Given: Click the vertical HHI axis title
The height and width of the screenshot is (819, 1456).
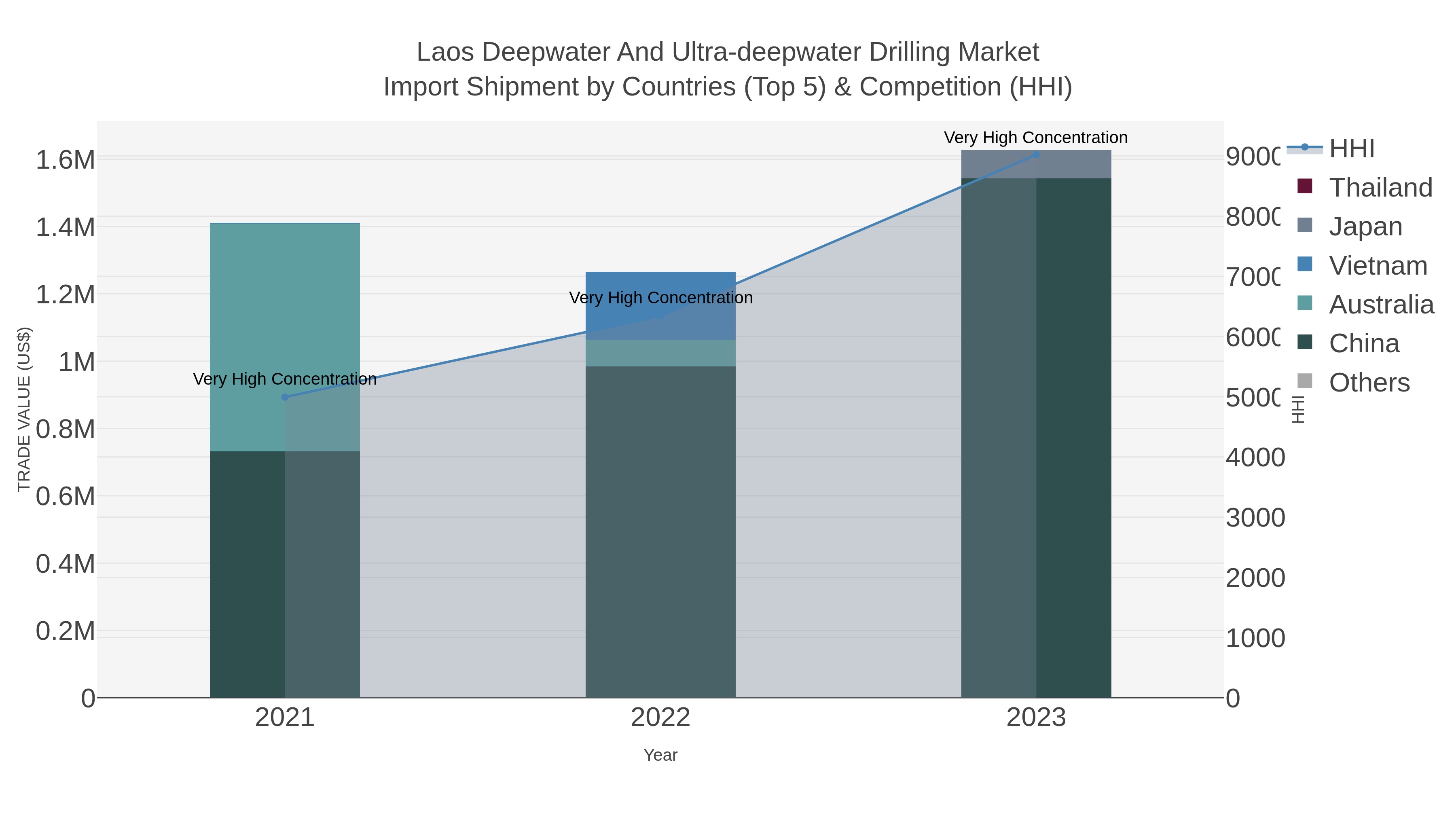Looking at the screenshot, I should click(x=1298, y=409).
